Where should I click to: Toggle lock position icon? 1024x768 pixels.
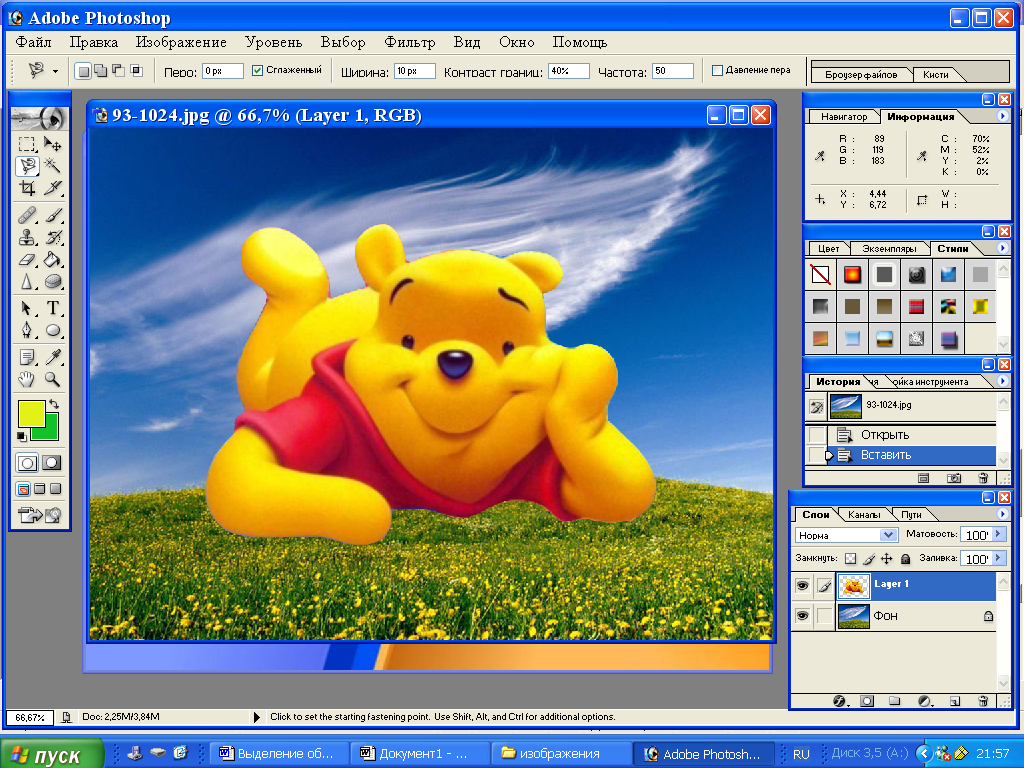(887, 558)
